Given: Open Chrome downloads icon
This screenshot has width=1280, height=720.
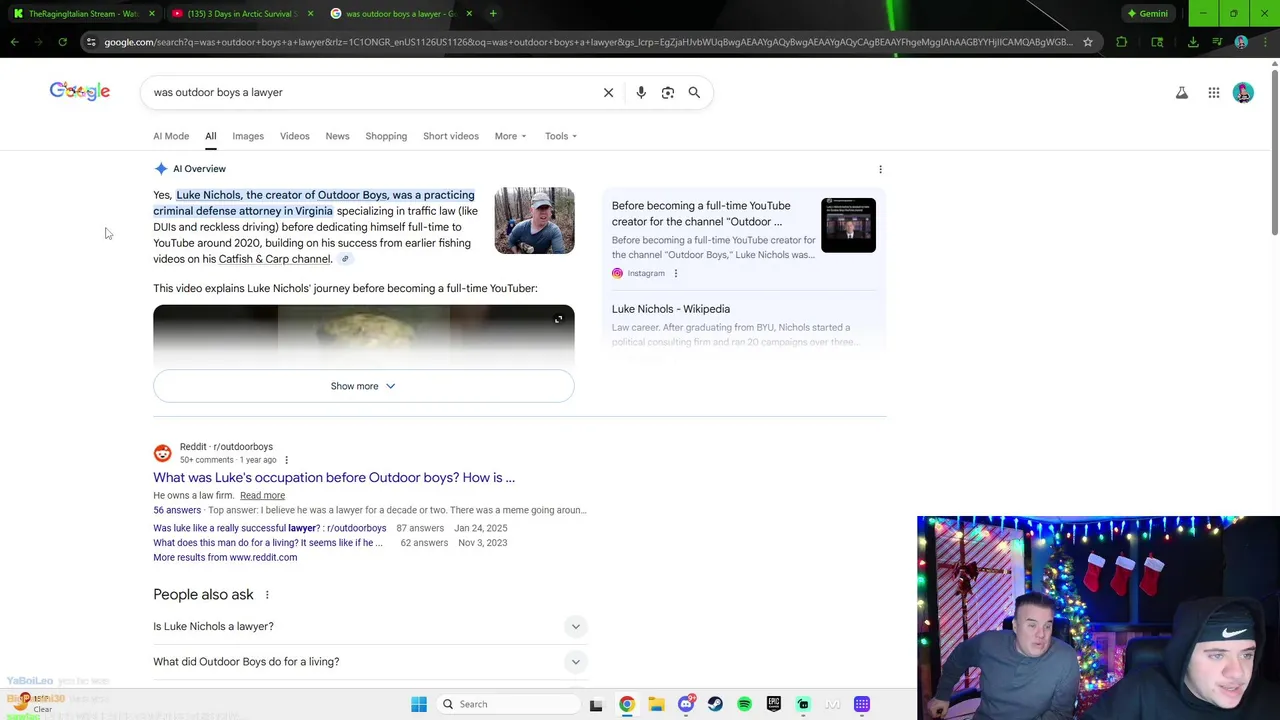Looking at the screenshot, I should pyautogui.click(x=1193, y=42).
